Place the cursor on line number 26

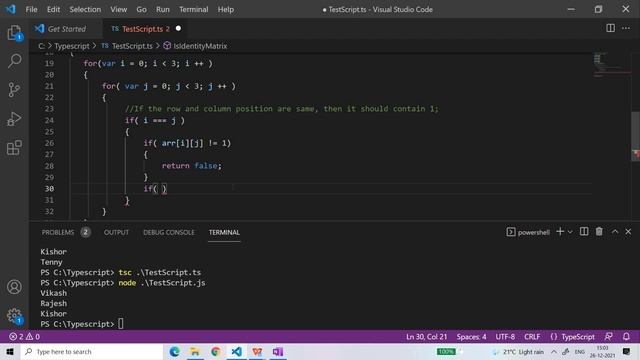point(49,143)
